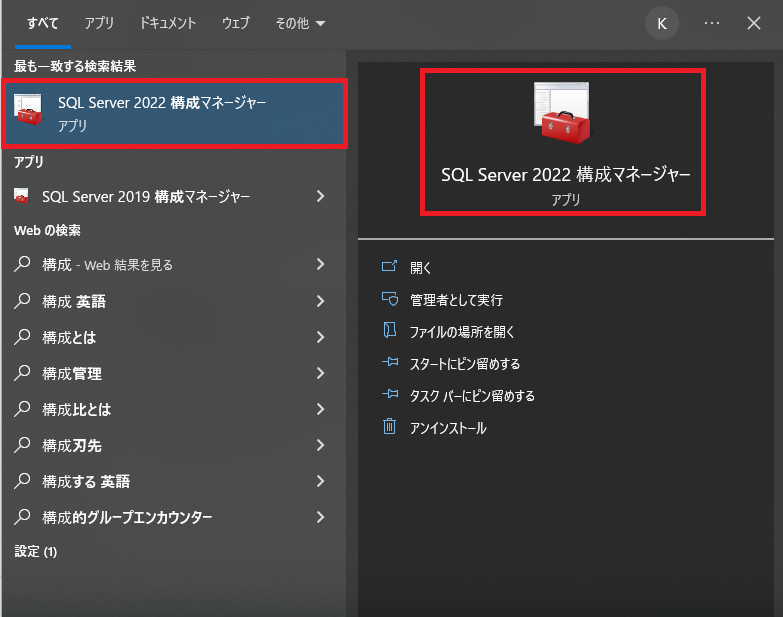Select the 構成刃先 suggestion
The image size is (783, 617).
(72, 445)
